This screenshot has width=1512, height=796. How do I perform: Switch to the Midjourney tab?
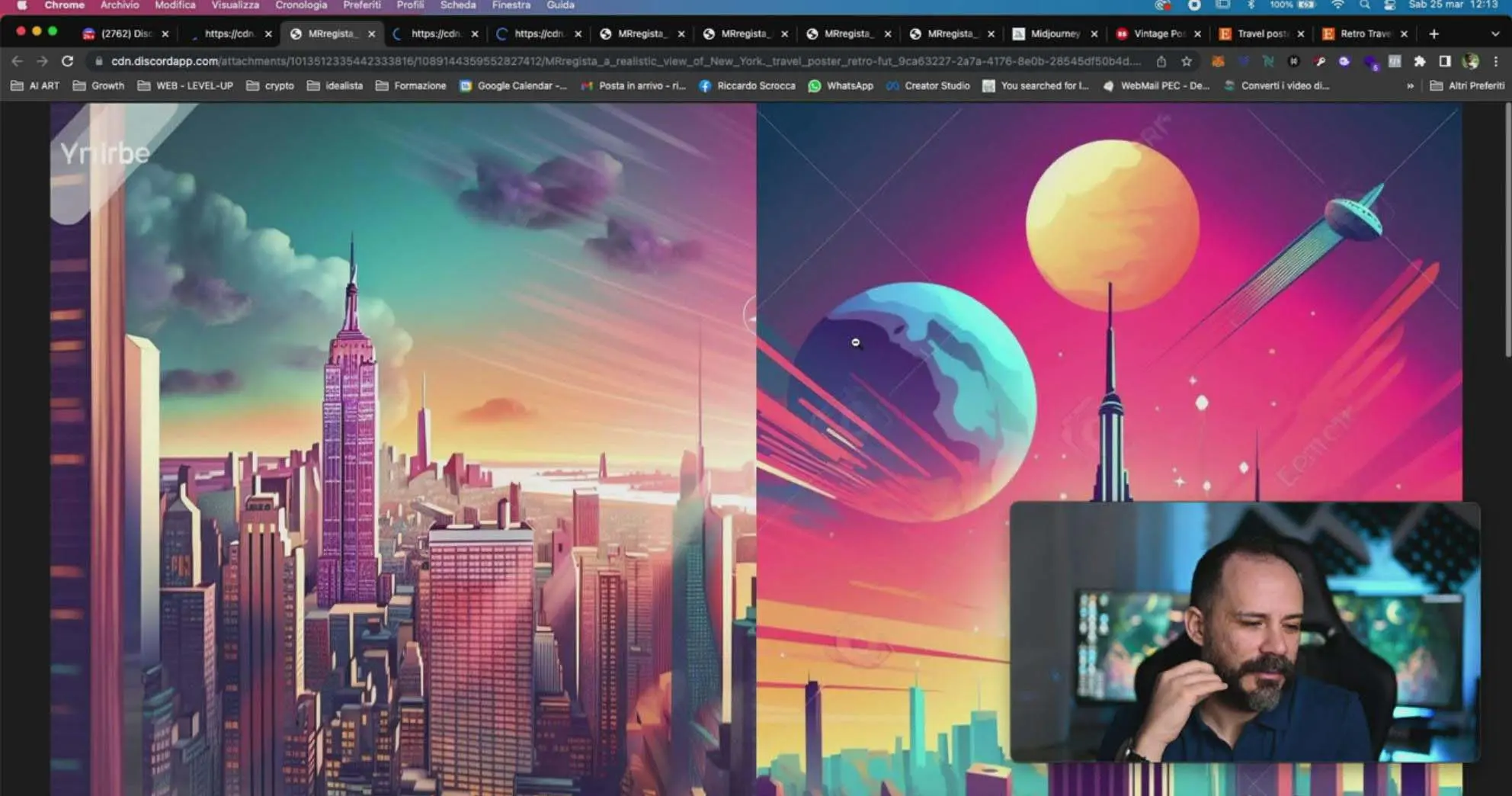tap(1054, 34)
